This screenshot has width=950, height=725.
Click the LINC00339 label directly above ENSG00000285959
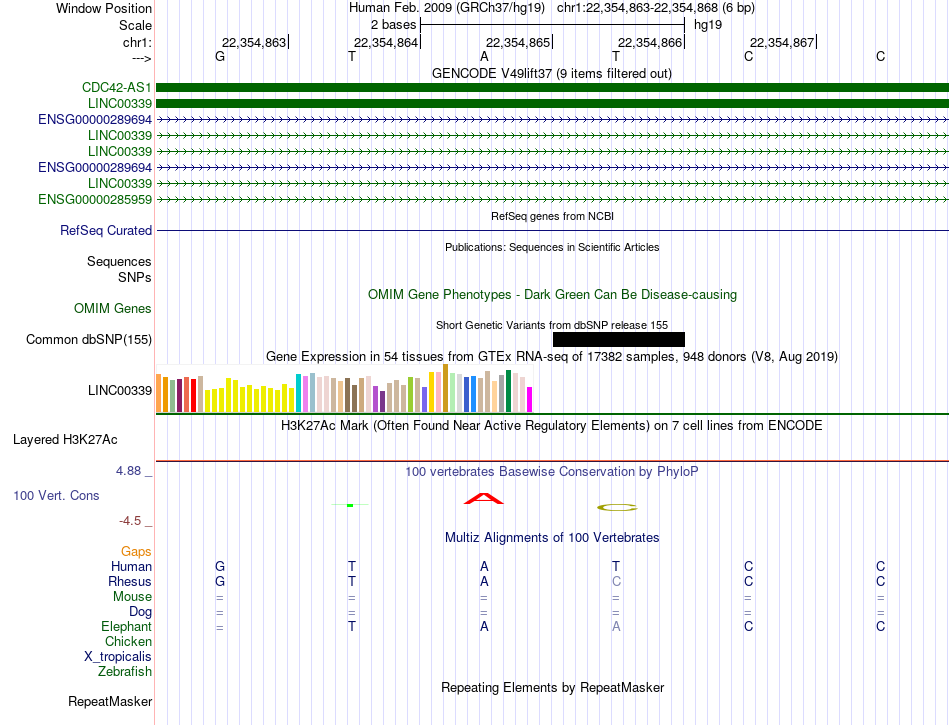[x=120, y=184]
